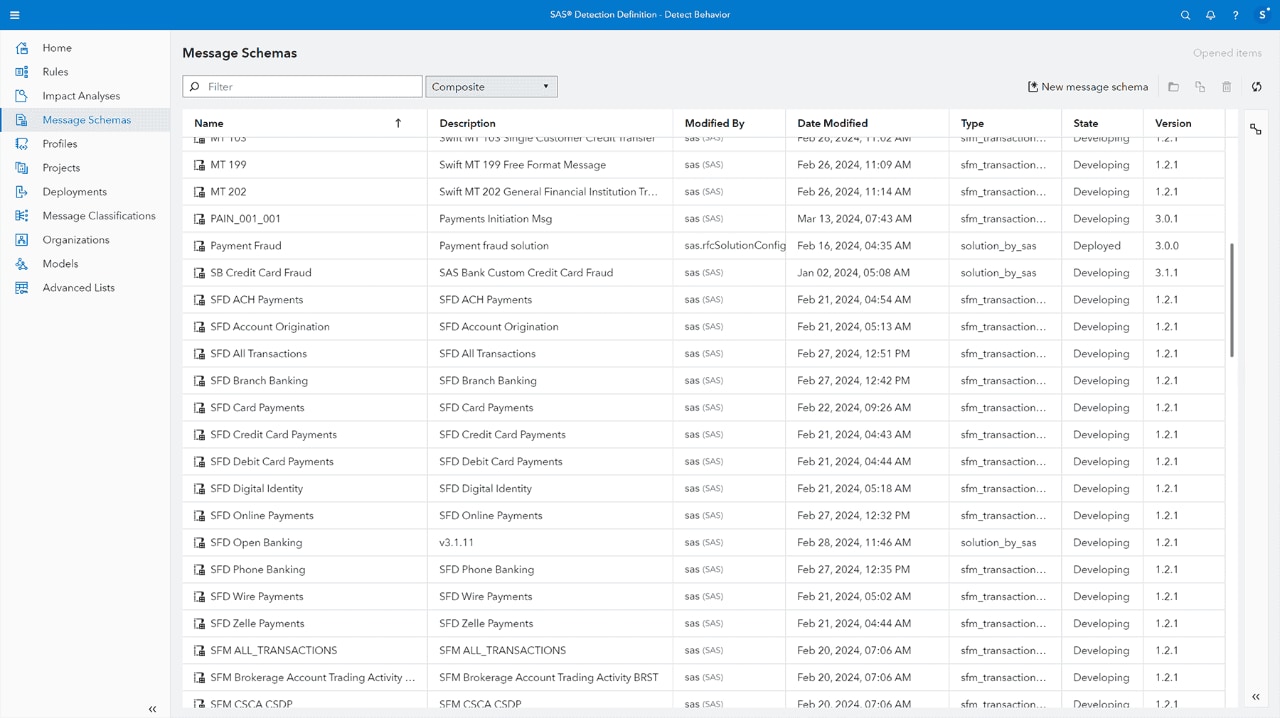The image size is (1280, 718).
Task: Click the duplicate schema toolbar icon
Action: pos(1200,87)
